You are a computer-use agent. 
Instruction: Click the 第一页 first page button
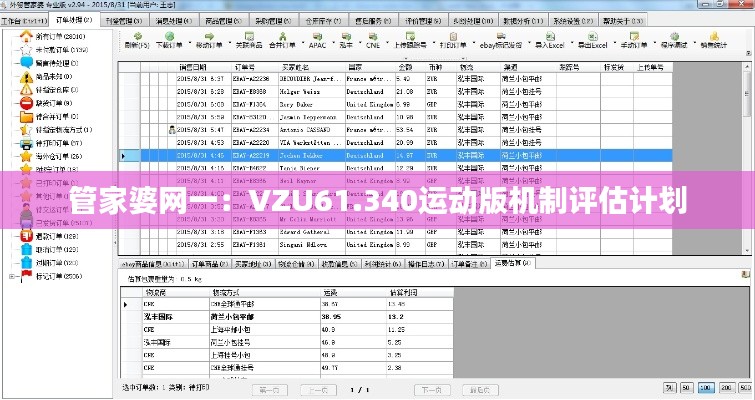tap(270, 389)
